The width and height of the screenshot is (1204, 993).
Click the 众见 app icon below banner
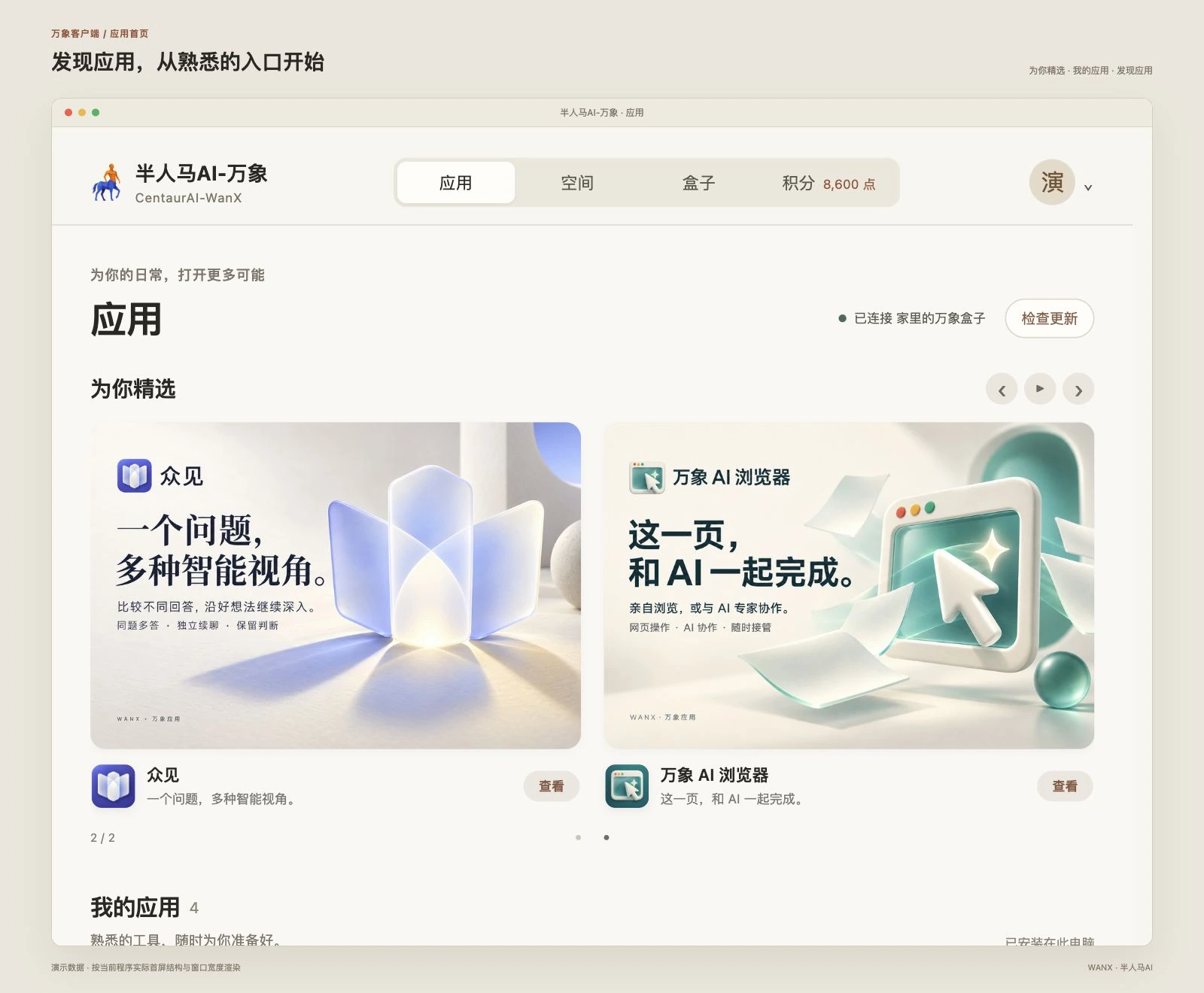[x=114, y=786]
